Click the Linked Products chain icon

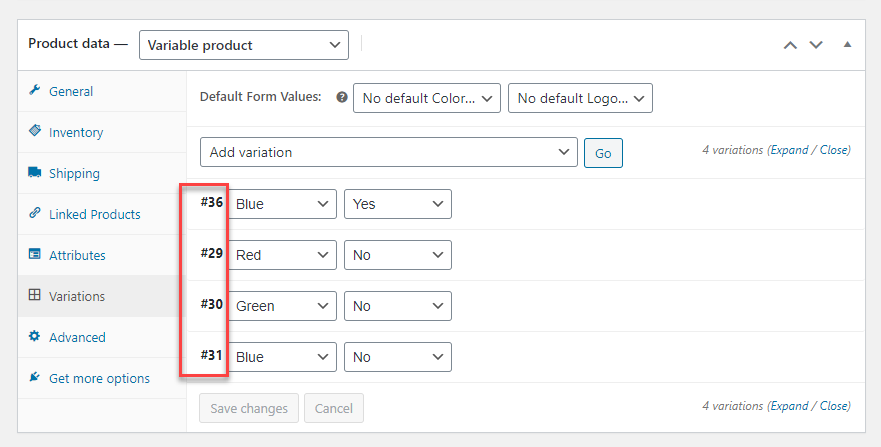pos(35,213)
